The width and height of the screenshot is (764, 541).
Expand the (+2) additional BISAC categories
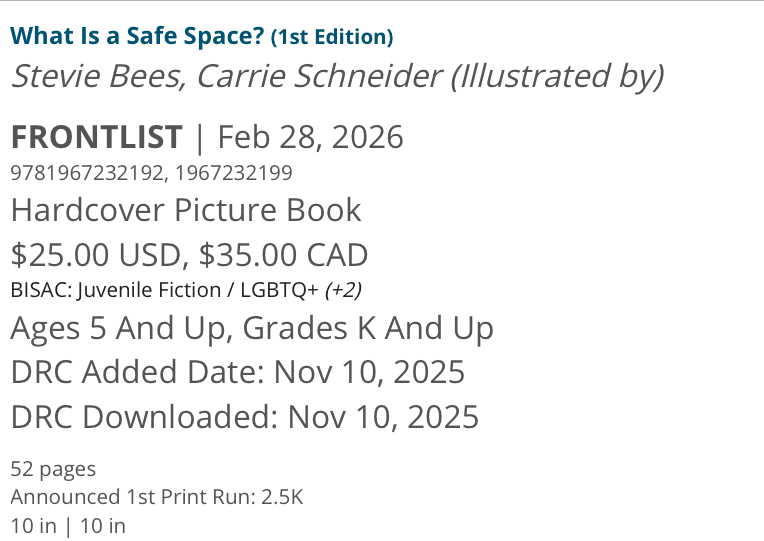[343, 290]
